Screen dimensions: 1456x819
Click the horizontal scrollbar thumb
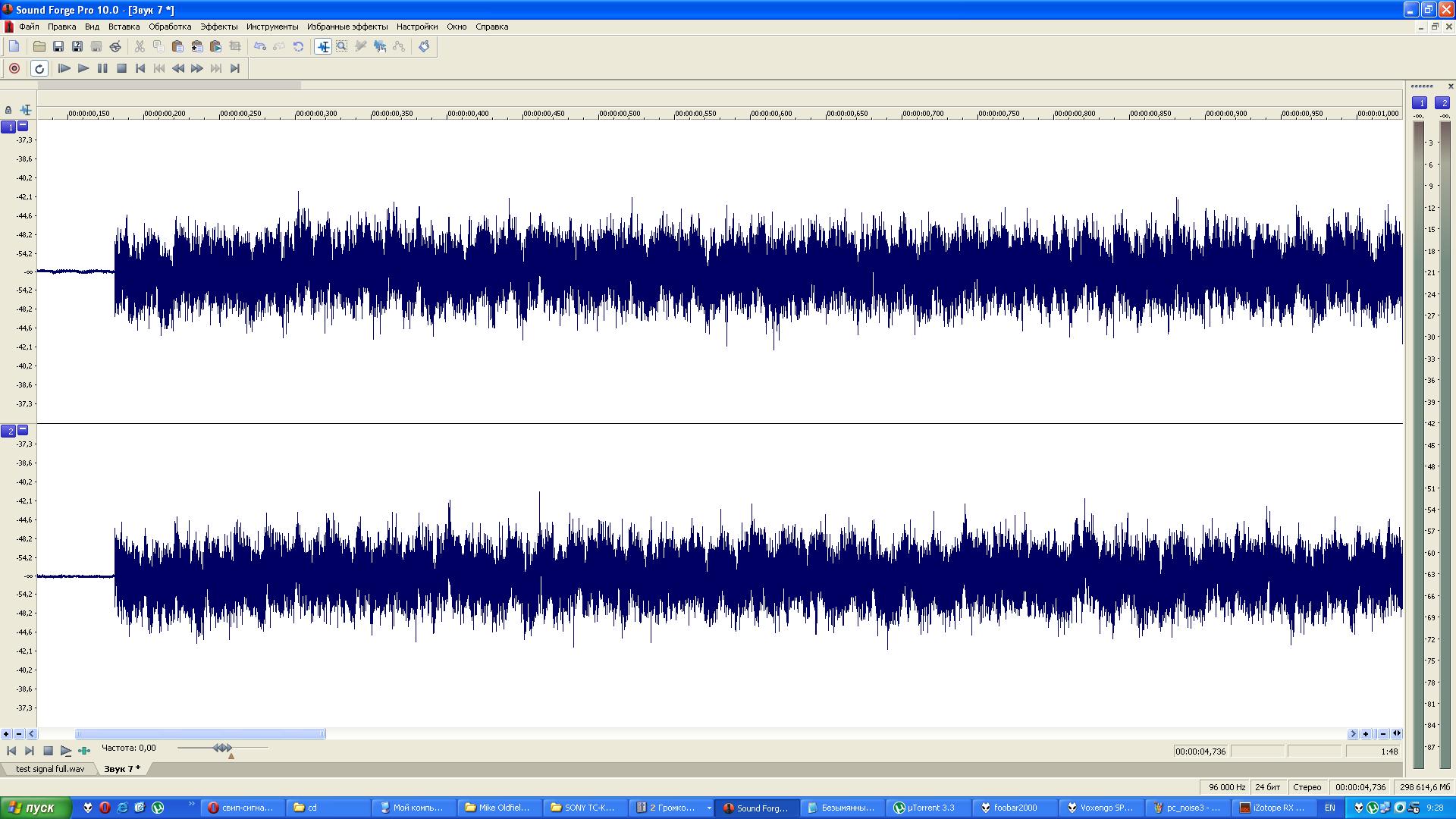[200, 734]
